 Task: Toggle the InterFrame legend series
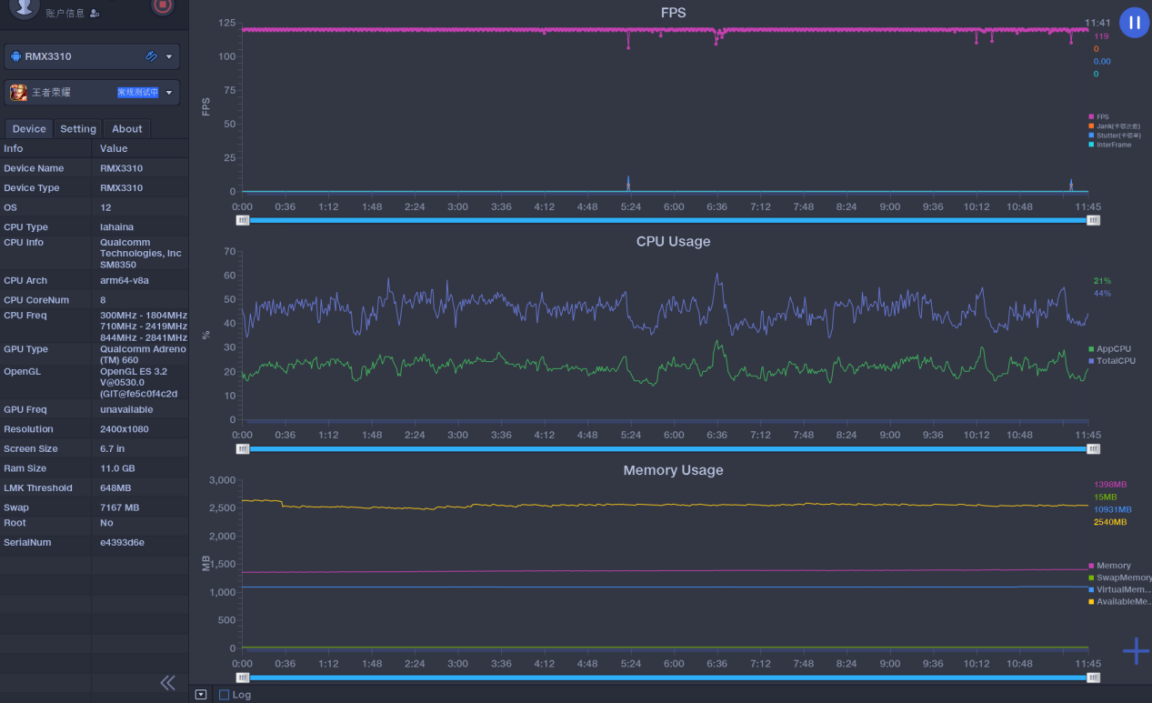[1110, 145]
